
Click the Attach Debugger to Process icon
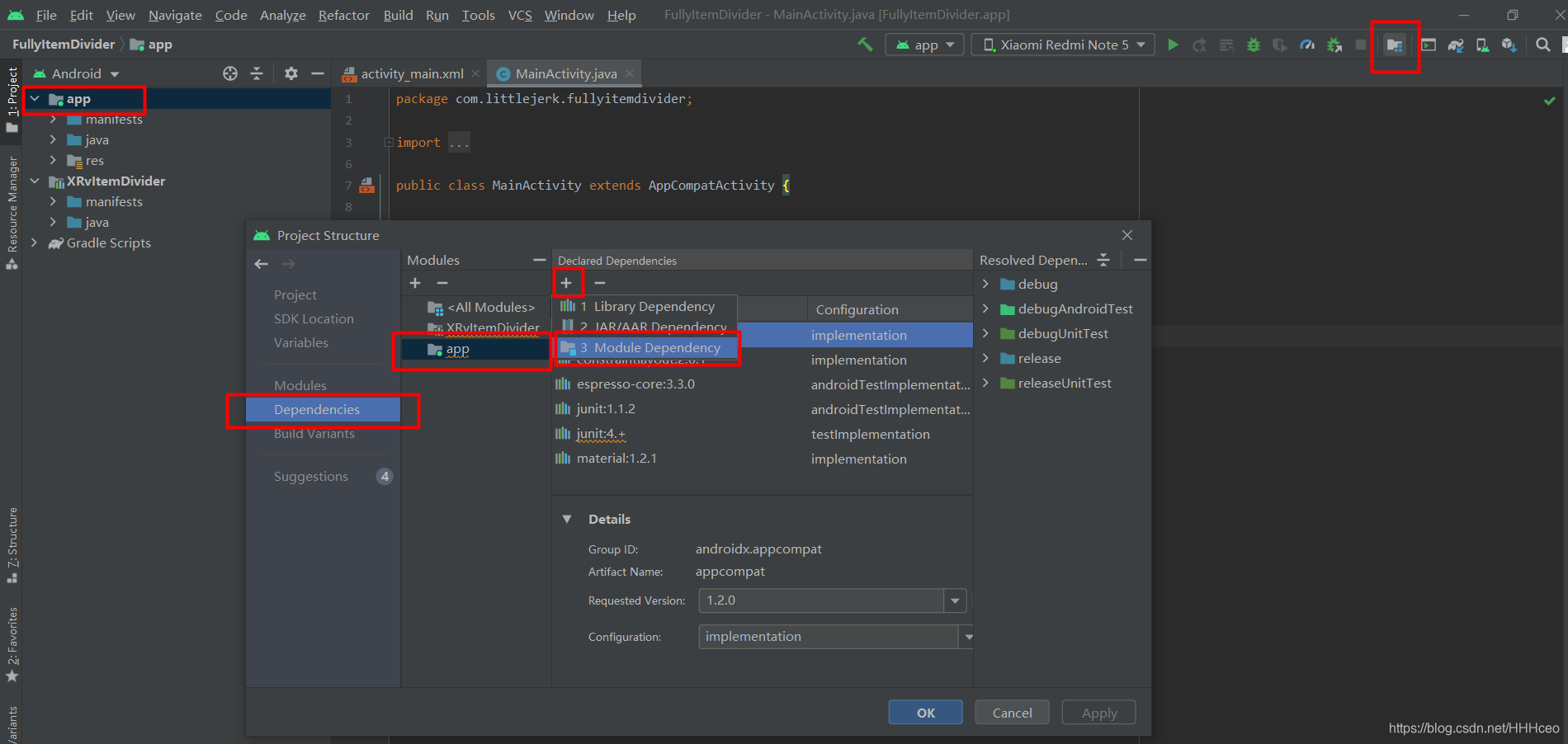[x=1334, y=45]
